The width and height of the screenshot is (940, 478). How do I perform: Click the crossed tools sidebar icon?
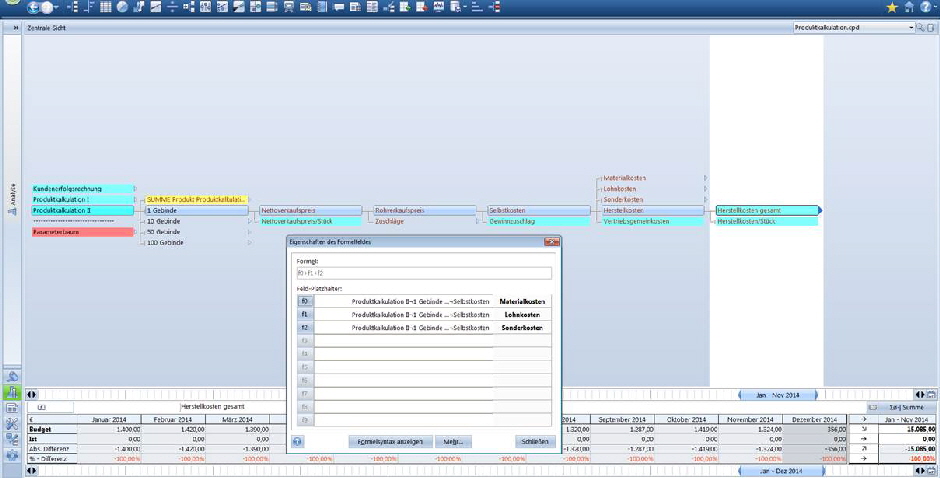point(12,423)
